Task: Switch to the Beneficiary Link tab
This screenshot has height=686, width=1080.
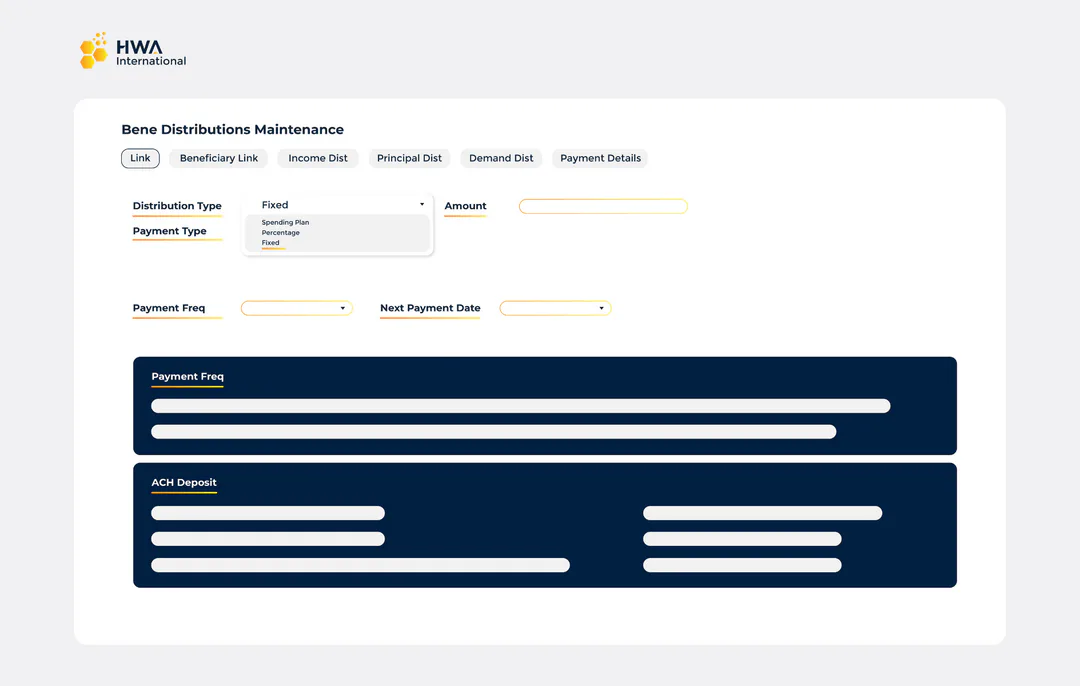Action: click(x=219, y=158)
